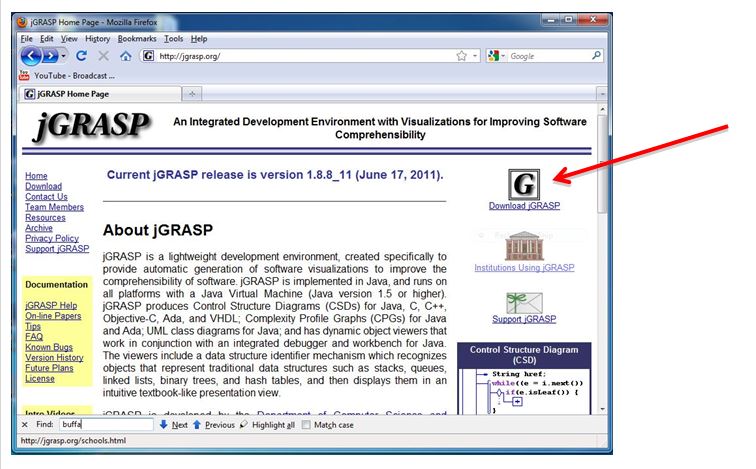Click the page vertical scrollbar
This screenshot has width=756, height=469.
601,300
